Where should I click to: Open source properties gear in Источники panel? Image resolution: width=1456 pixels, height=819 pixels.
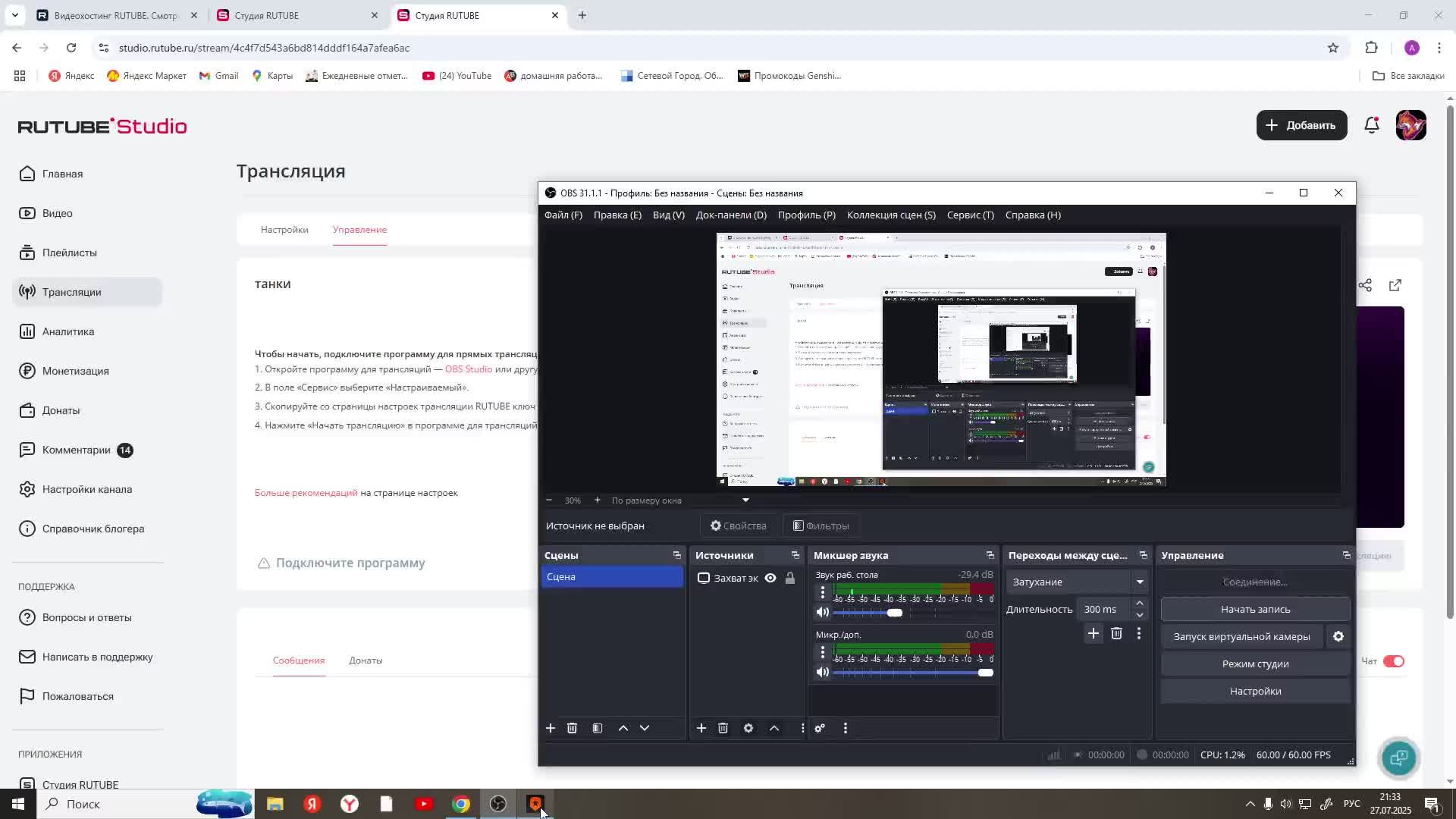(x=748, y=728)
